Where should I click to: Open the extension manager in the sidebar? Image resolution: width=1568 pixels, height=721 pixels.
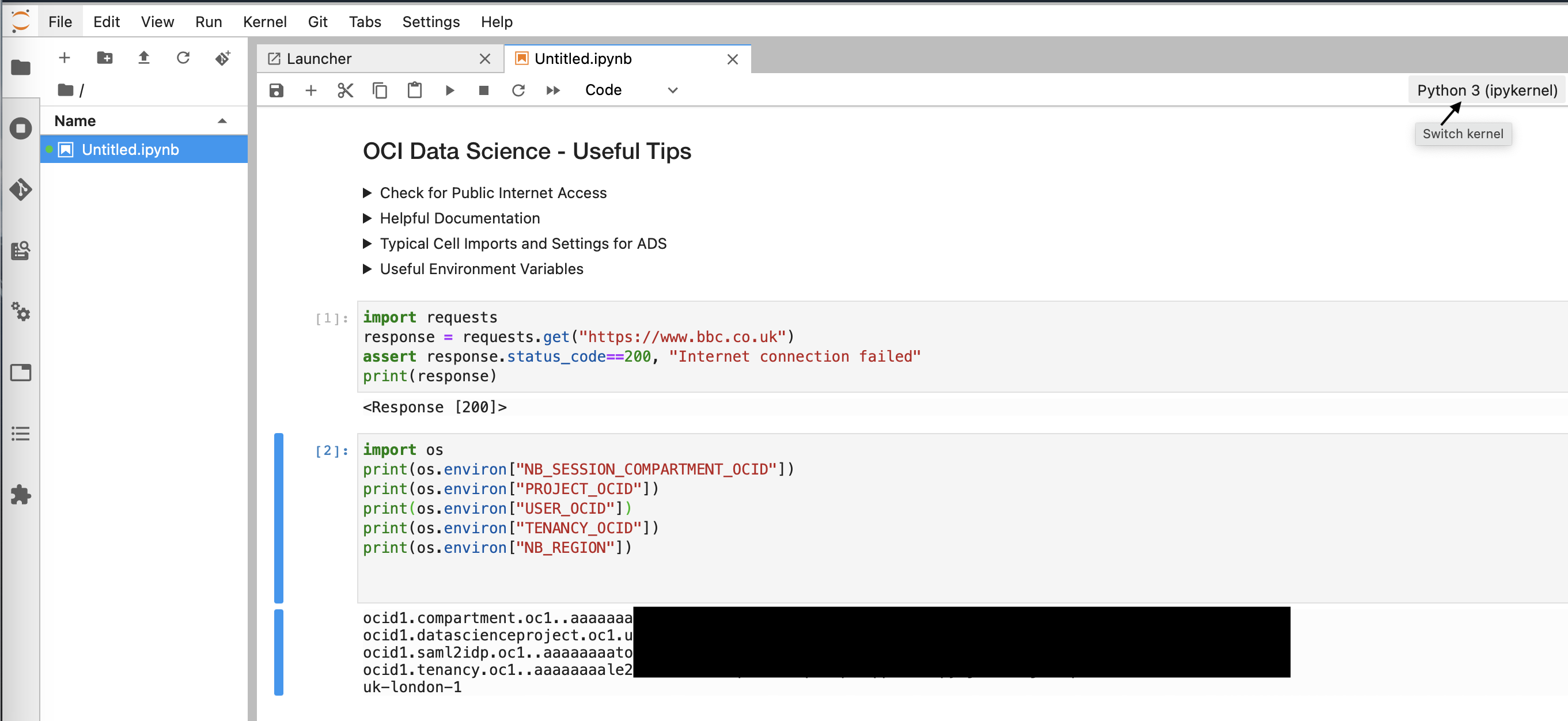point(21,494)
